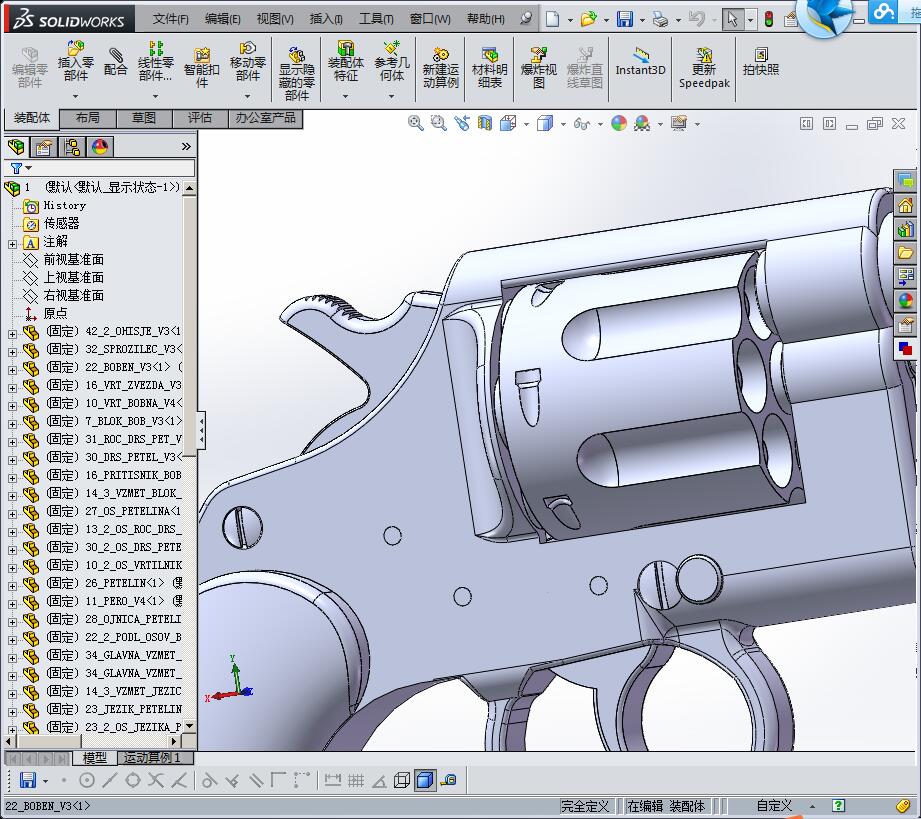Click the New Motion Study (新建运动算例) icon
This screenshot has height=819, width=921.
[x=440, y=60]
